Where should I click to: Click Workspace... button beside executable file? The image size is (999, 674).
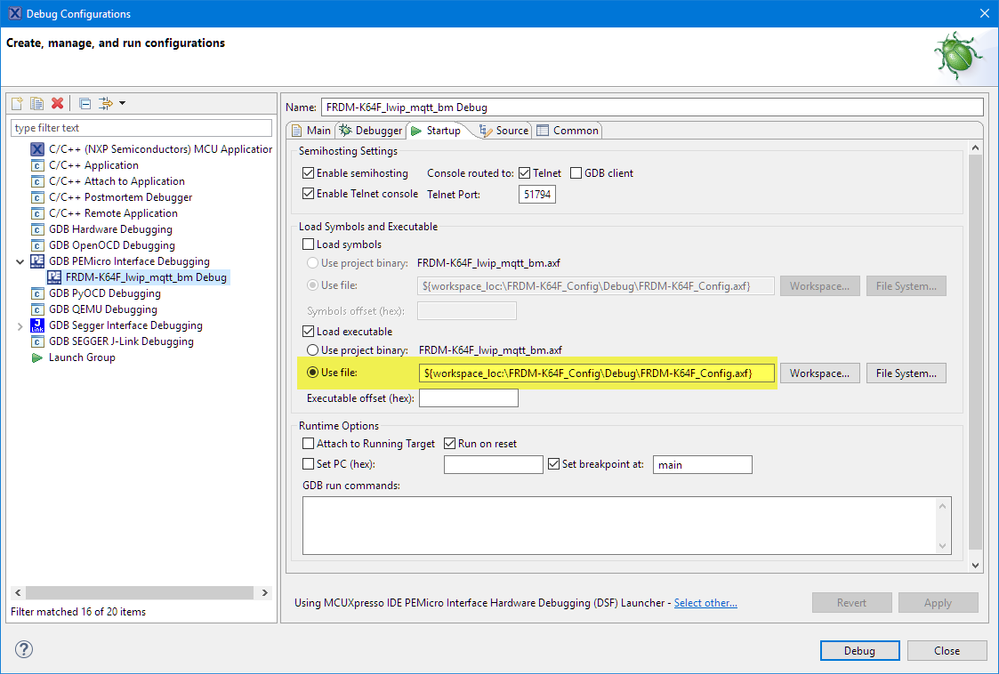click(x=819, y=373)
